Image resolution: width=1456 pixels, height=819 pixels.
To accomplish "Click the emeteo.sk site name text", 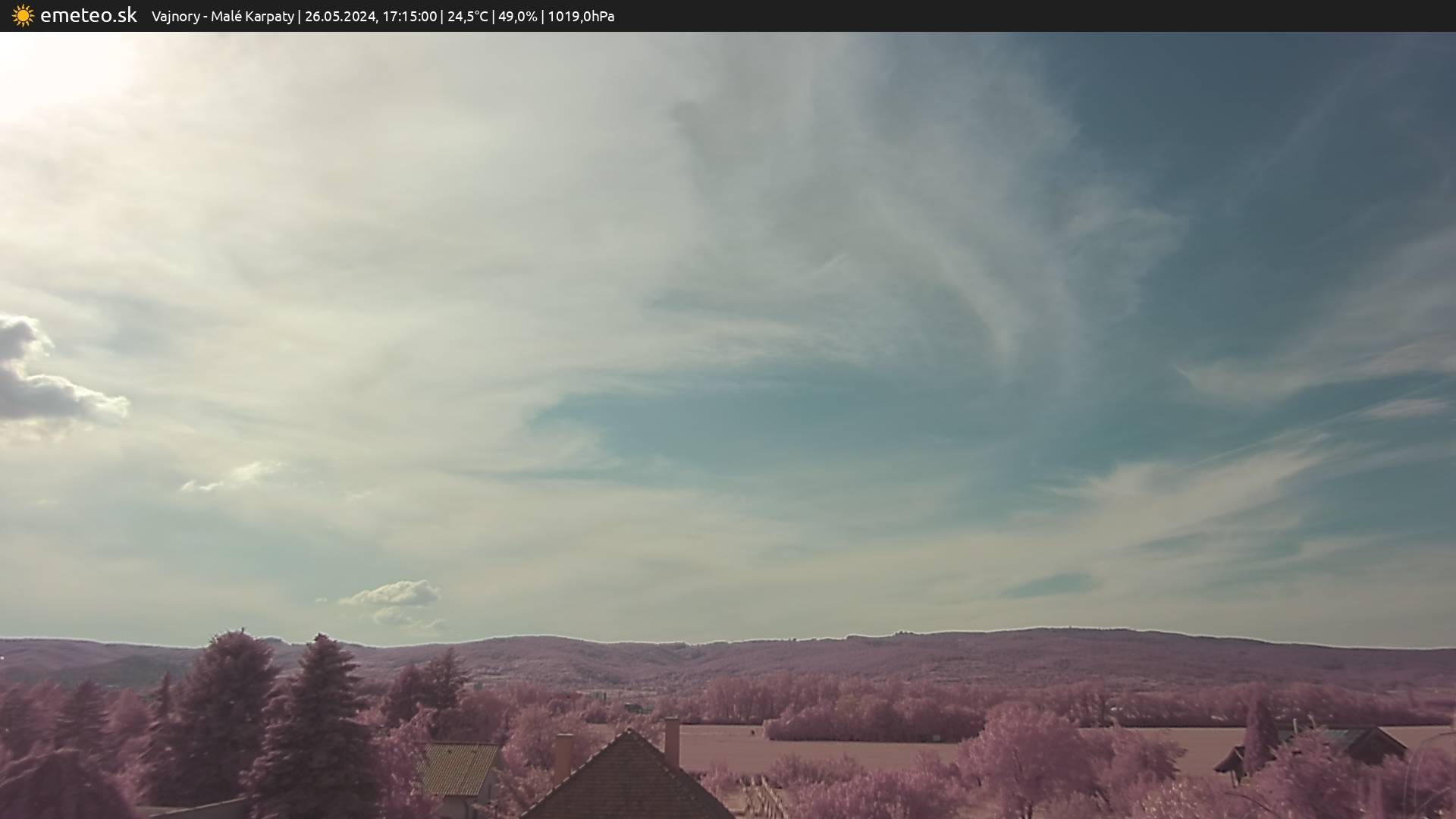I will tap(88, 16).
